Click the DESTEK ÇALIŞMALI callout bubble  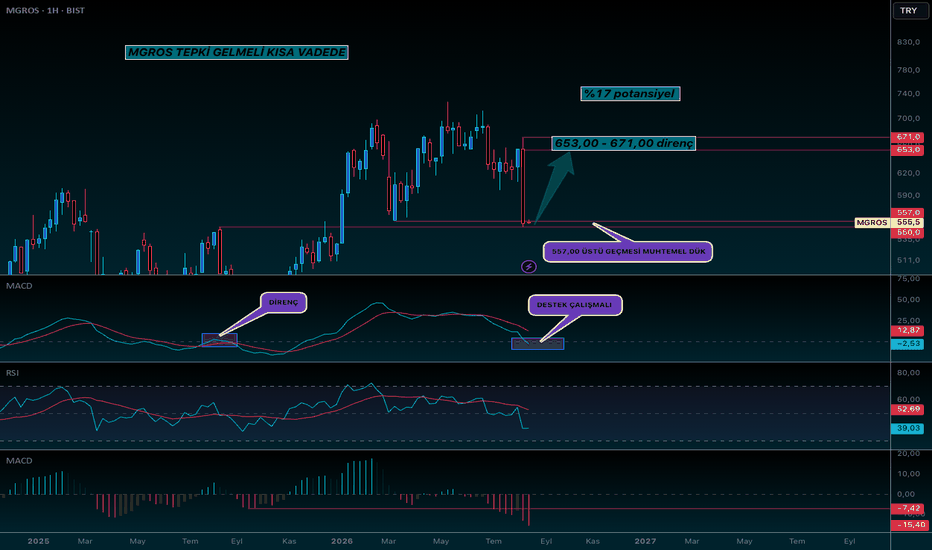pyautogui.click(x=575, y=305)
